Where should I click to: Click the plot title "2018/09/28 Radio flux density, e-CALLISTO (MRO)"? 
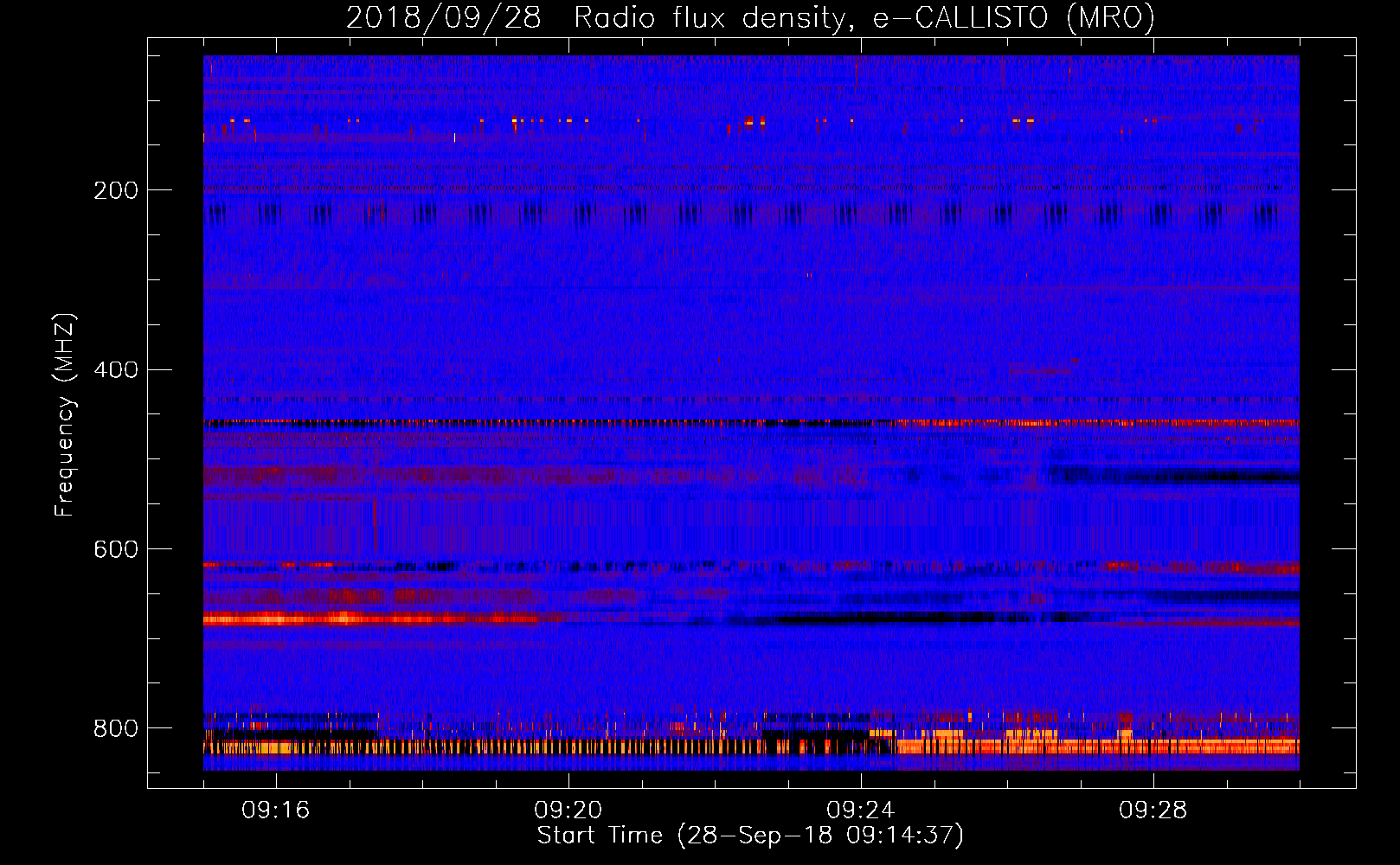[x=750, y=17]
